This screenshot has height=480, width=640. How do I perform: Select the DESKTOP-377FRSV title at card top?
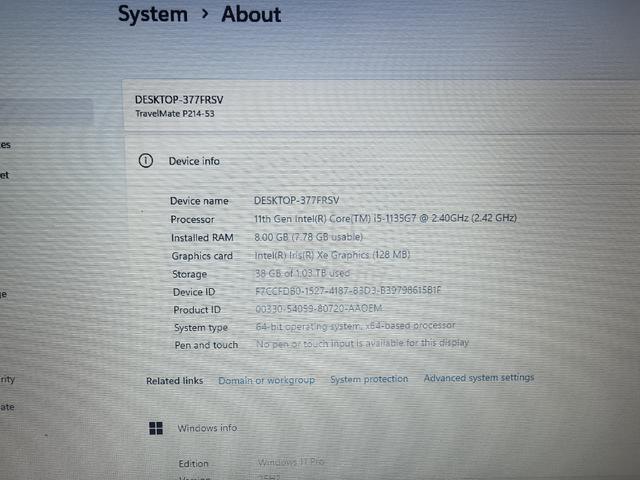(179, 100)
